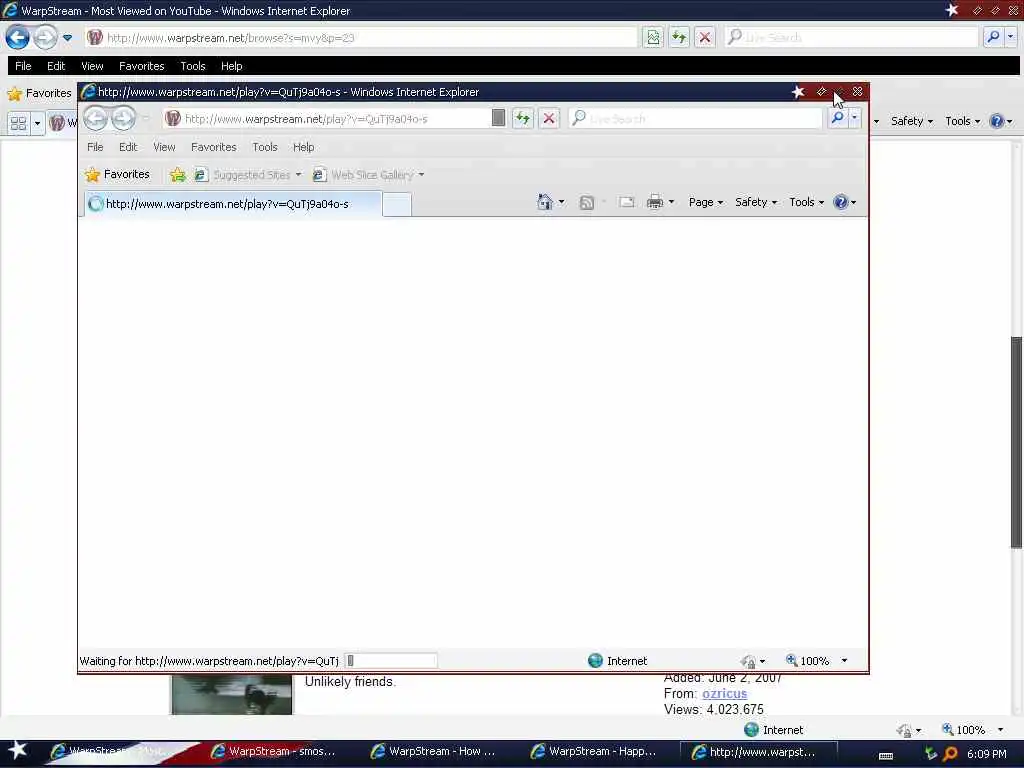Click Home icon in popup command bar
This screenshot has height=768, width=1024.
[x=545, y=202]
